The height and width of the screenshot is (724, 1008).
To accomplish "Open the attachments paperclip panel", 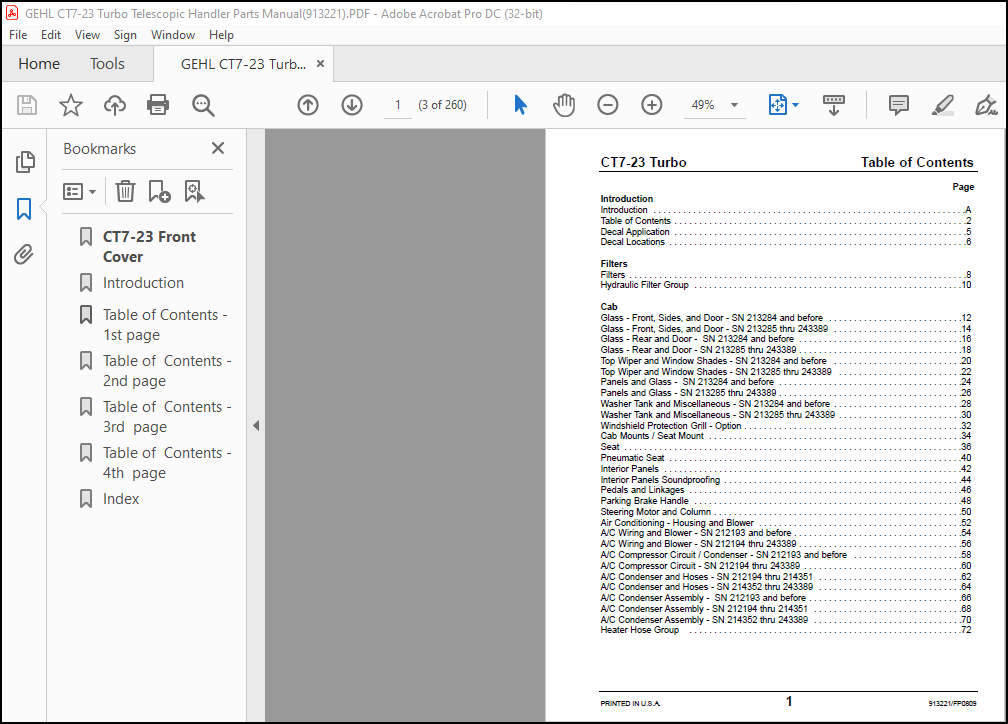I will click(x=24, y=255).
